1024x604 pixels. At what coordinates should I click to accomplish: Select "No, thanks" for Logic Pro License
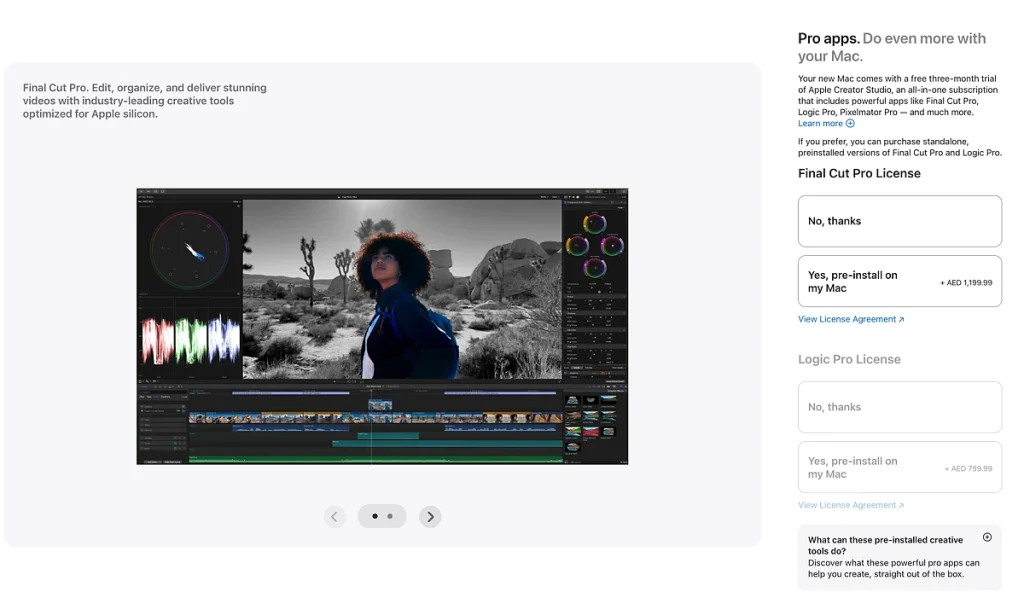point(899,407)
